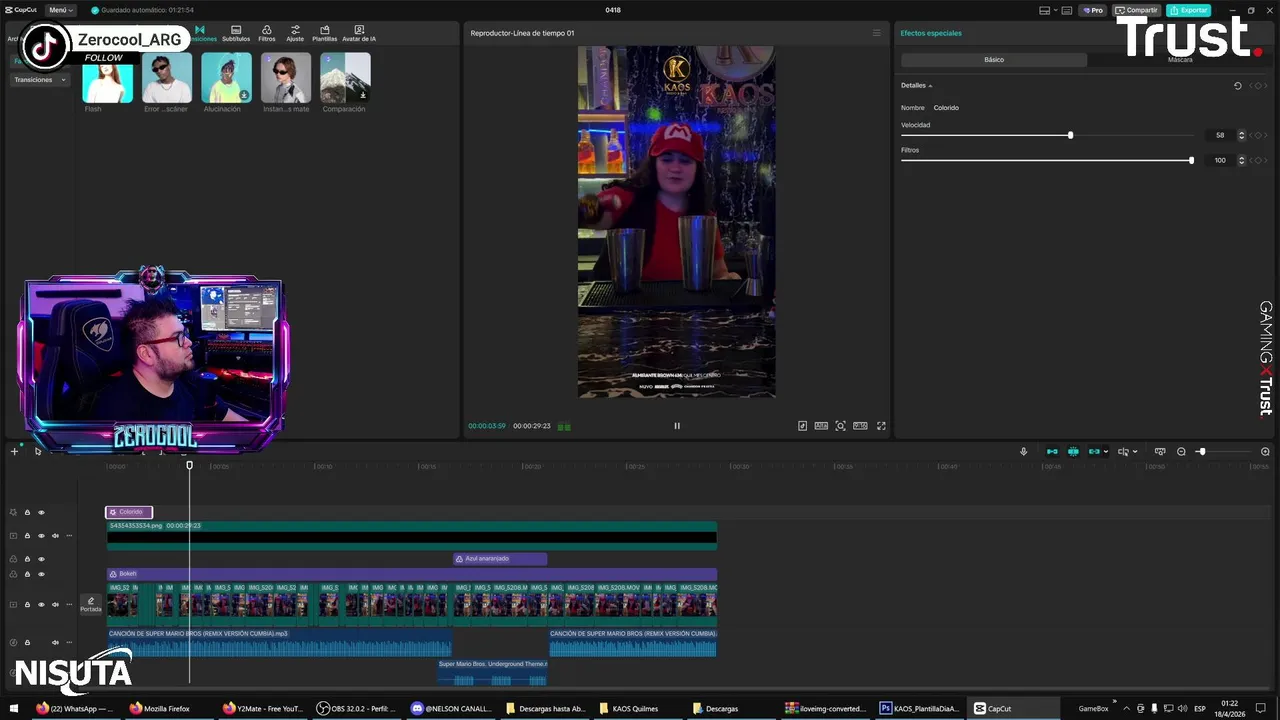
Task: Lock the Colorido effect track
Action: tap(27, 513)
